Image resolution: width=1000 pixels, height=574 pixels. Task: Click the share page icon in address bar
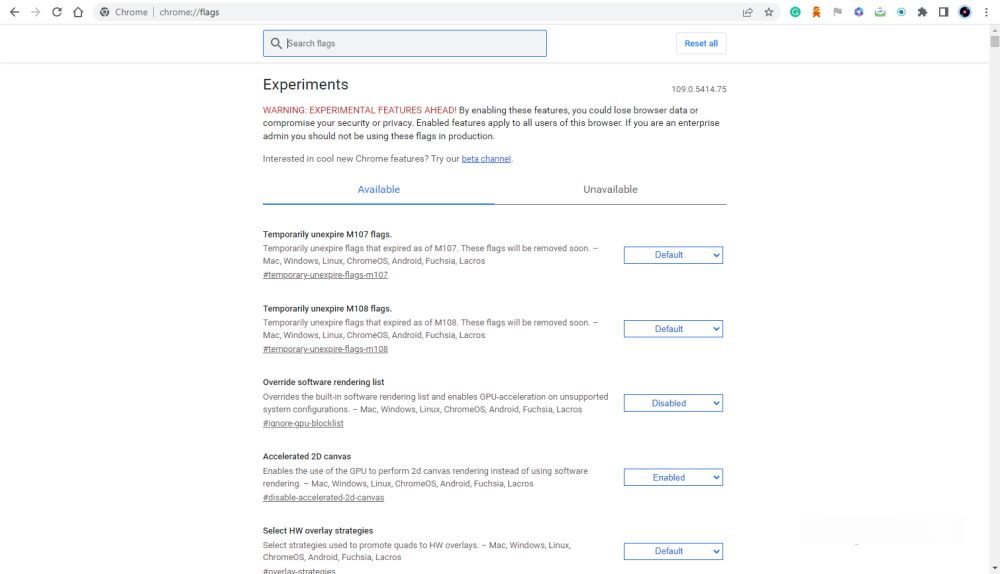coord(747,12)
